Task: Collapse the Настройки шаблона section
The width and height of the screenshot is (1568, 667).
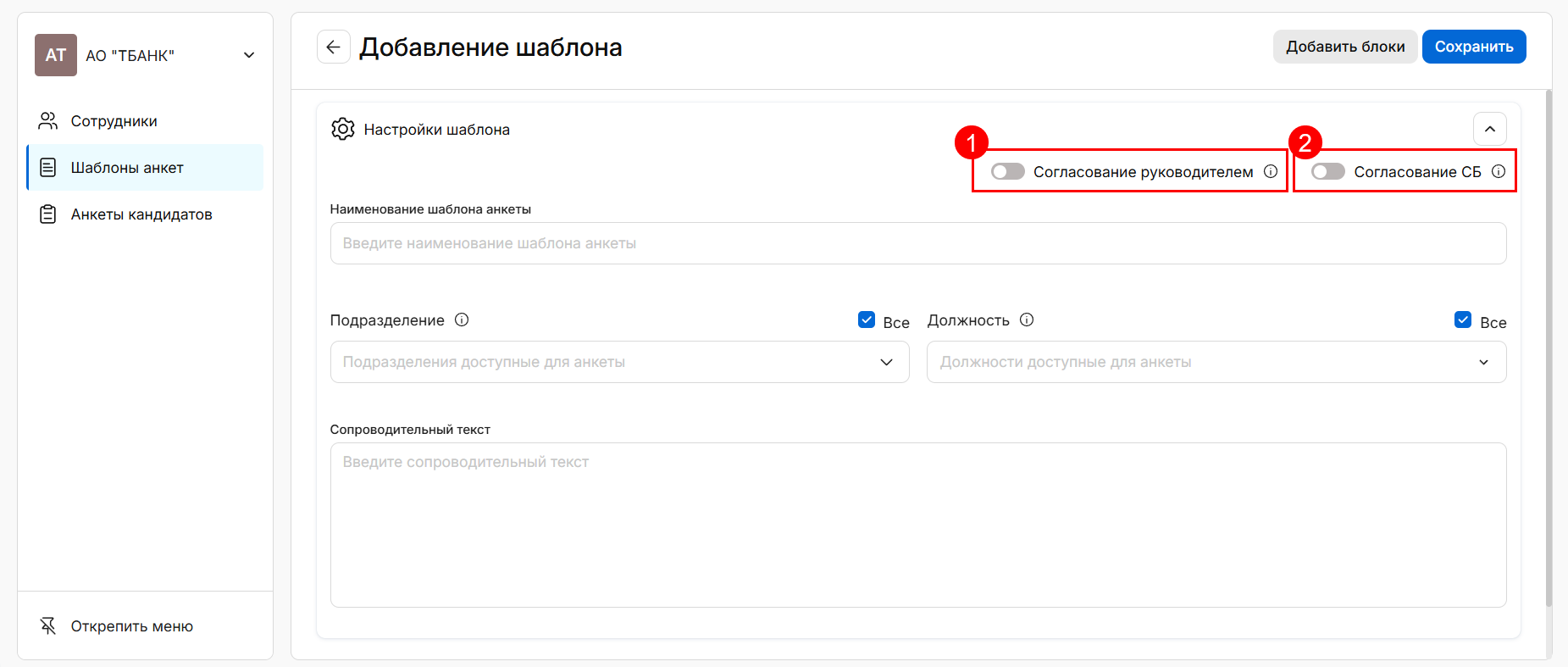Action: (1489, 129)
